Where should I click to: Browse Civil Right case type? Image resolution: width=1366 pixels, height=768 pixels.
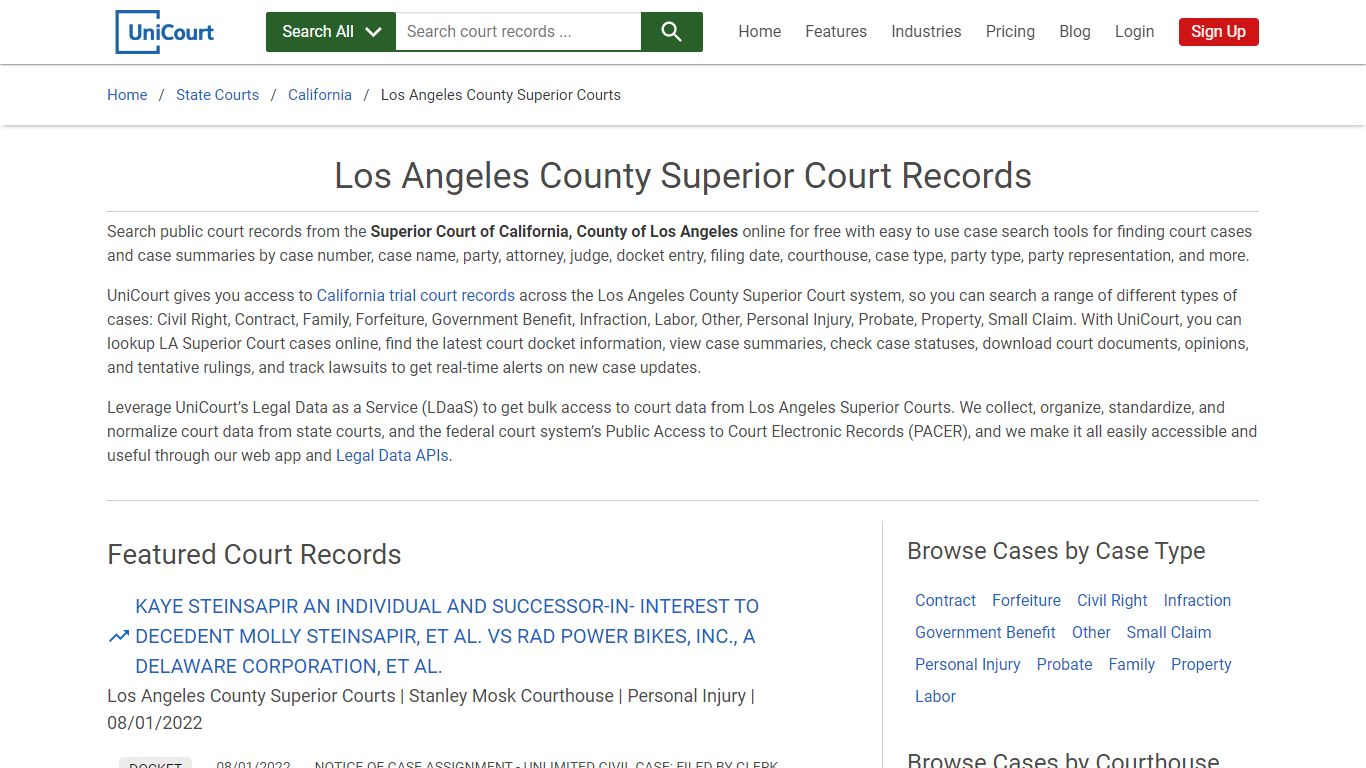tap(1112, 601)
